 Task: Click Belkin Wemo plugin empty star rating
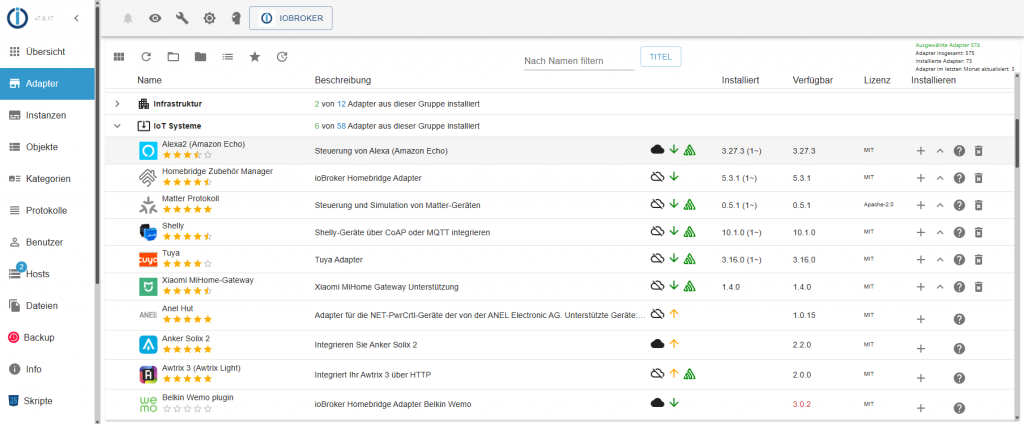187,409
